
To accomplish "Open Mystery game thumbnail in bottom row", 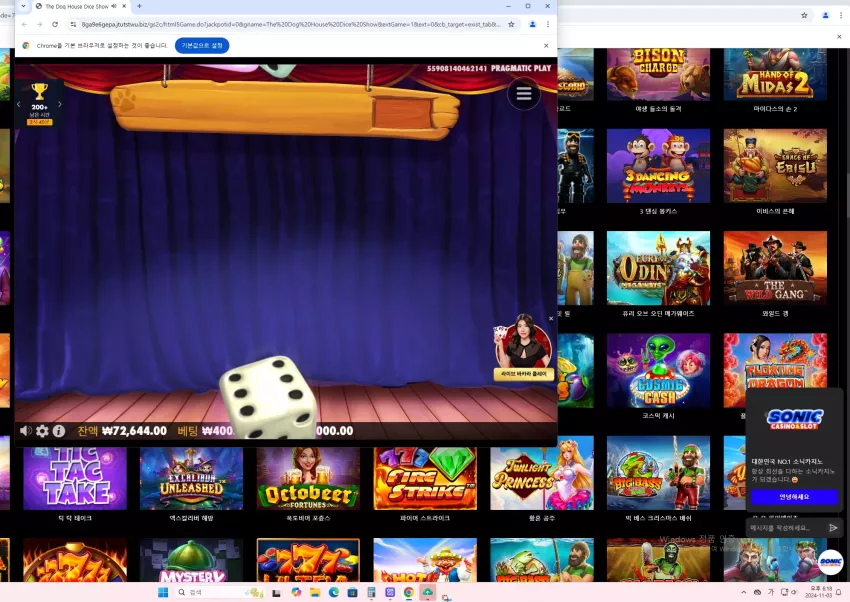I will point(191,560).
